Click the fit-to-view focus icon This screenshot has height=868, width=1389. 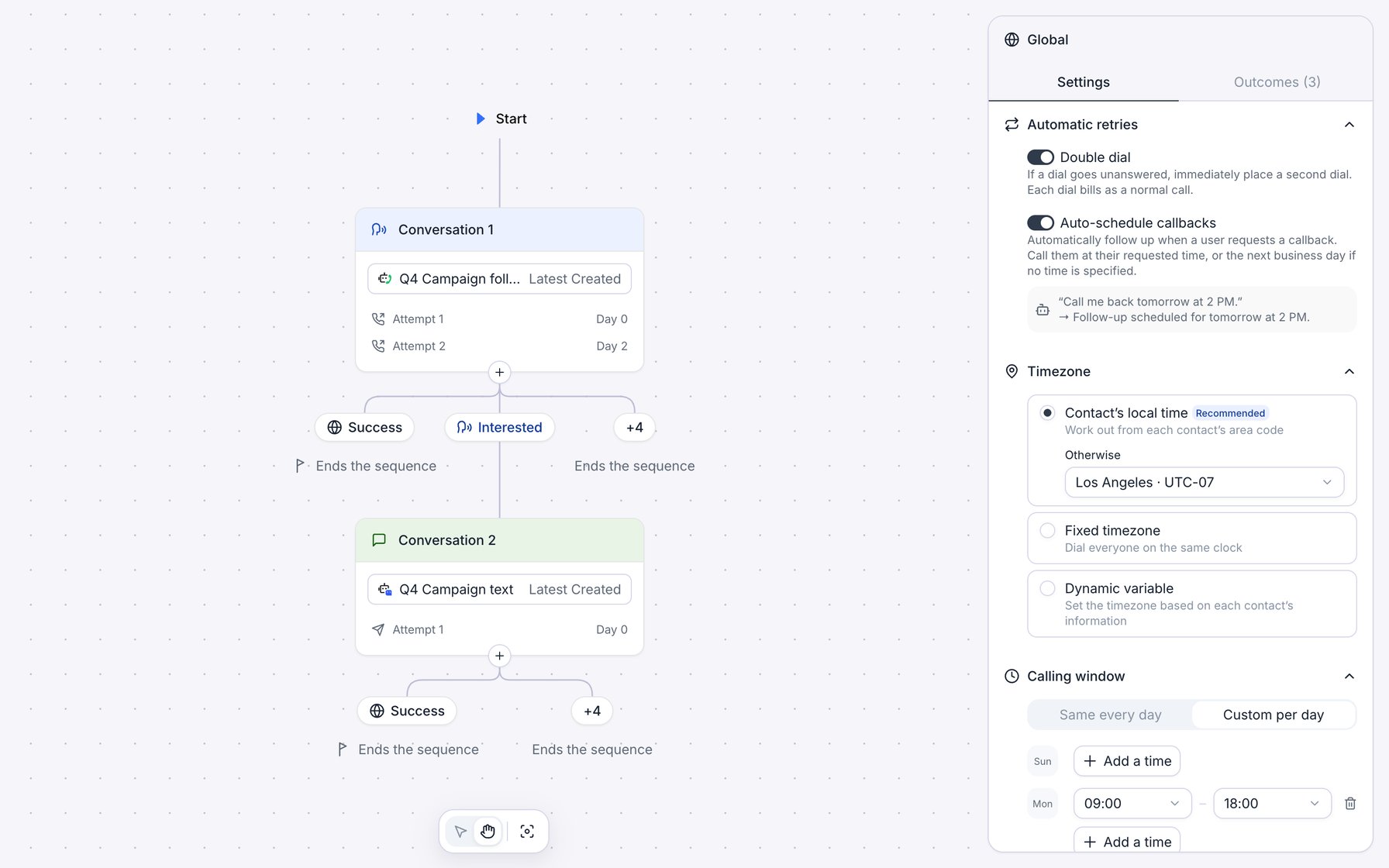click(x=527, y=832)
